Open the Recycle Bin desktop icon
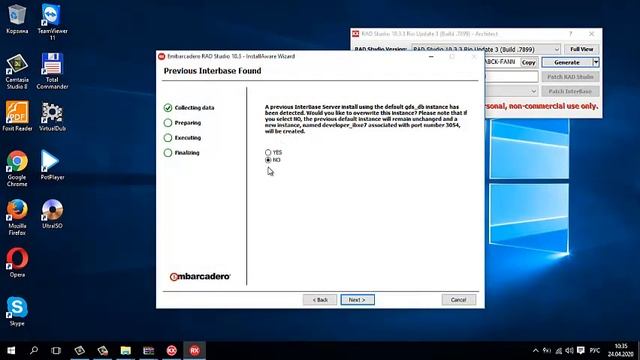640x360 pixels. [17, 18]
